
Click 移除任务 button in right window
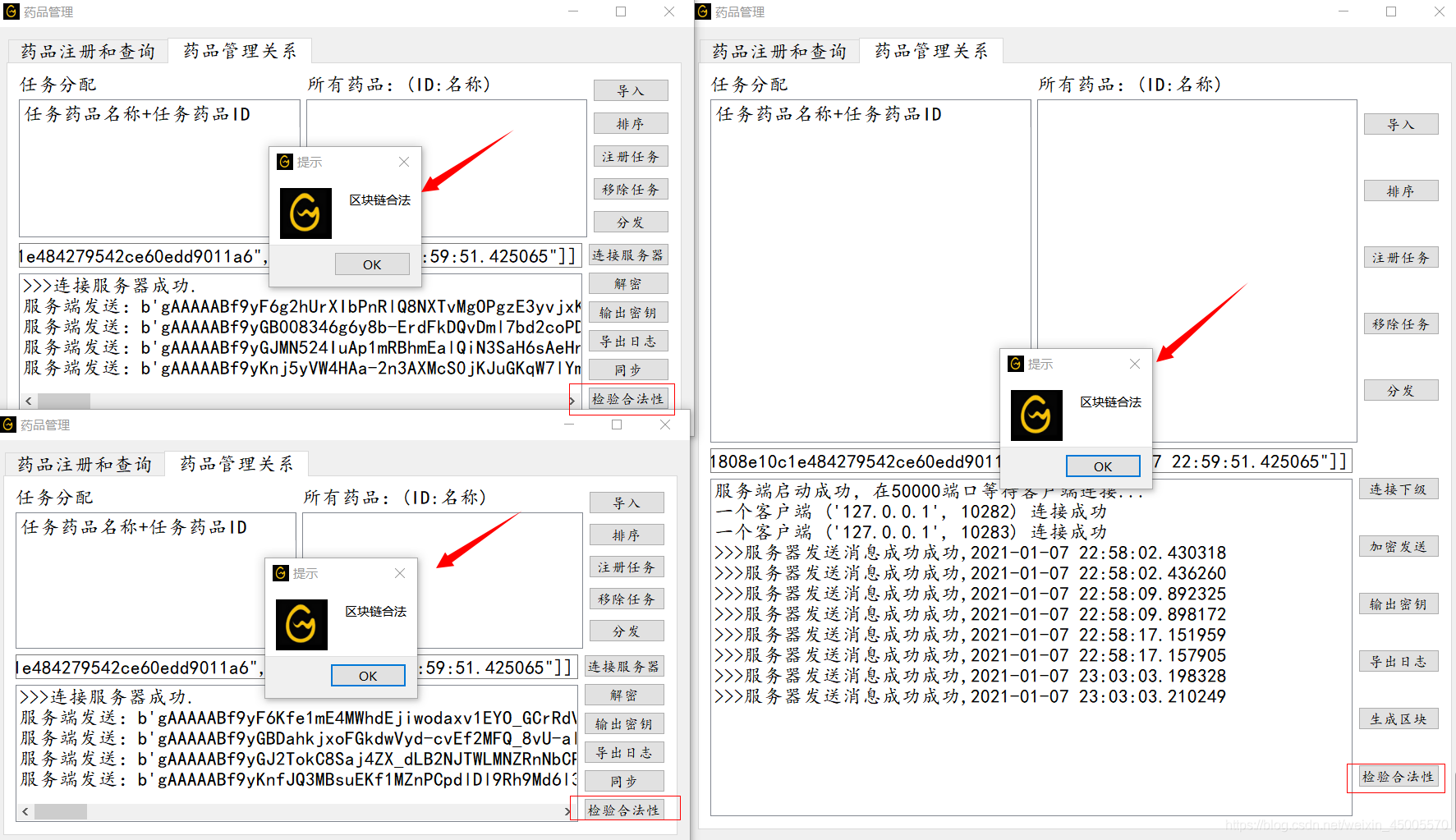pyautogui.click(x=1401, y=324)
